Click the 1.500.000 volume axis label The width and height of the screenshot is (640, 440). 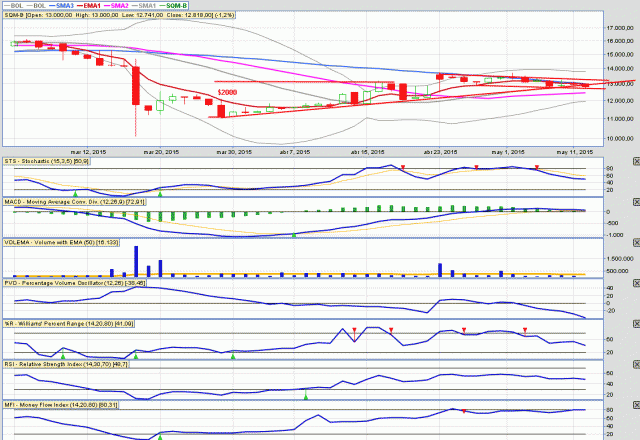pyautogui.click(x=620, y=259)
